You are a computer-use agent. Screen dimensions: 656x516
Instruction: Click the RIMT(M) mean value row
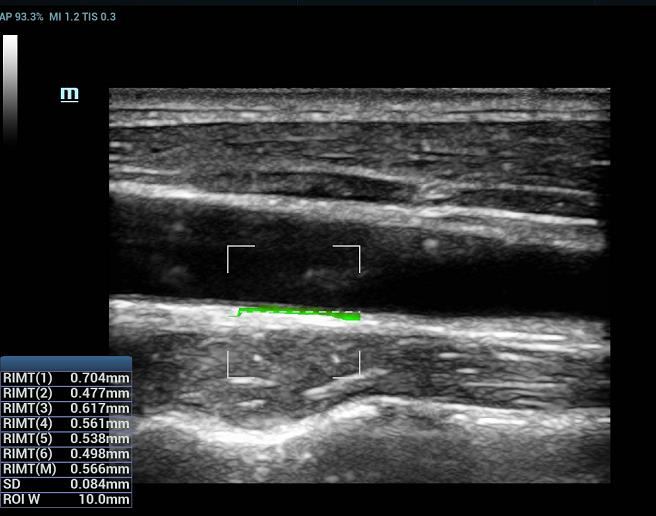pyautogui.click(x=66, y=469)
